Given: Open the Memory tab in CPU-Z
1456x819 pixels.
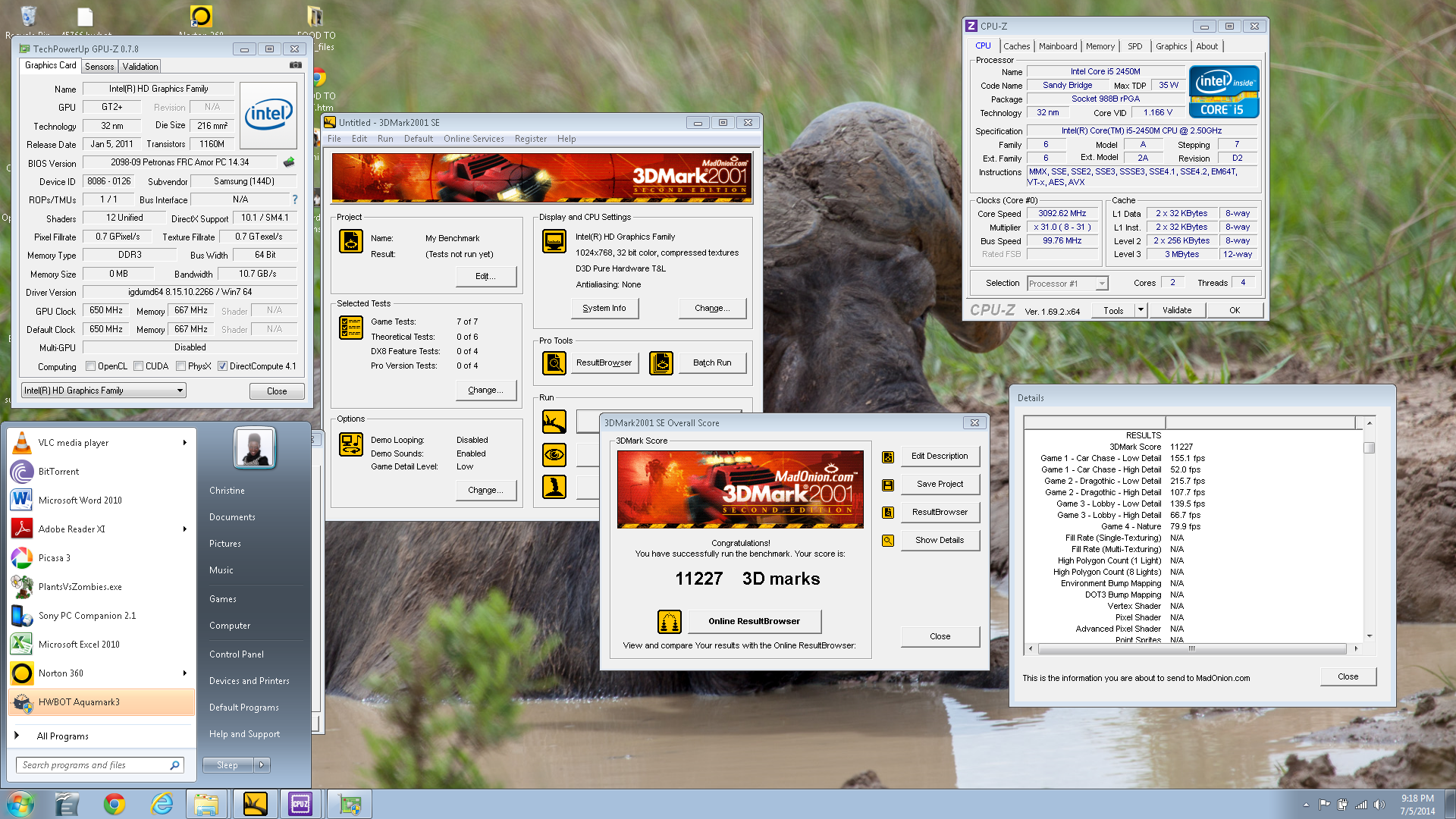Looking at the screenshot, I should (1100, 46).
